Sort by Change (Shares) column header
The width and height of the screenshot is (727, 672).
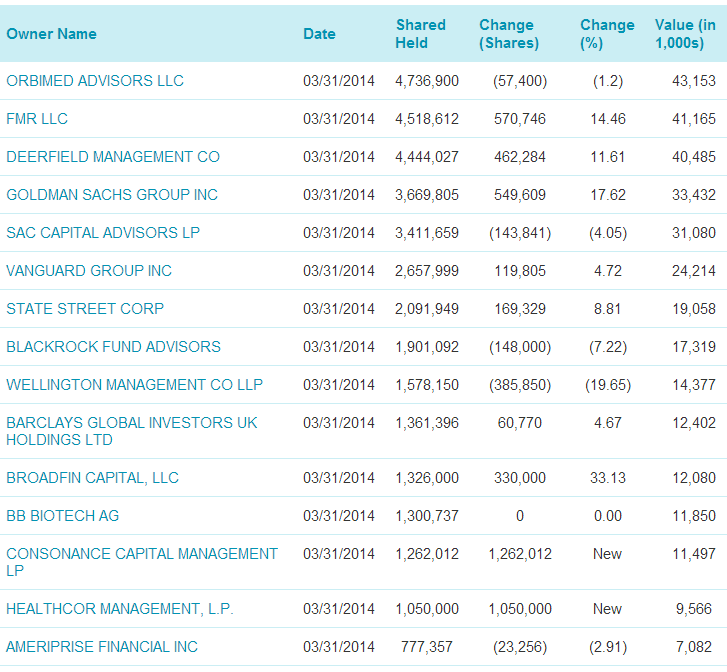click(508, 34)
